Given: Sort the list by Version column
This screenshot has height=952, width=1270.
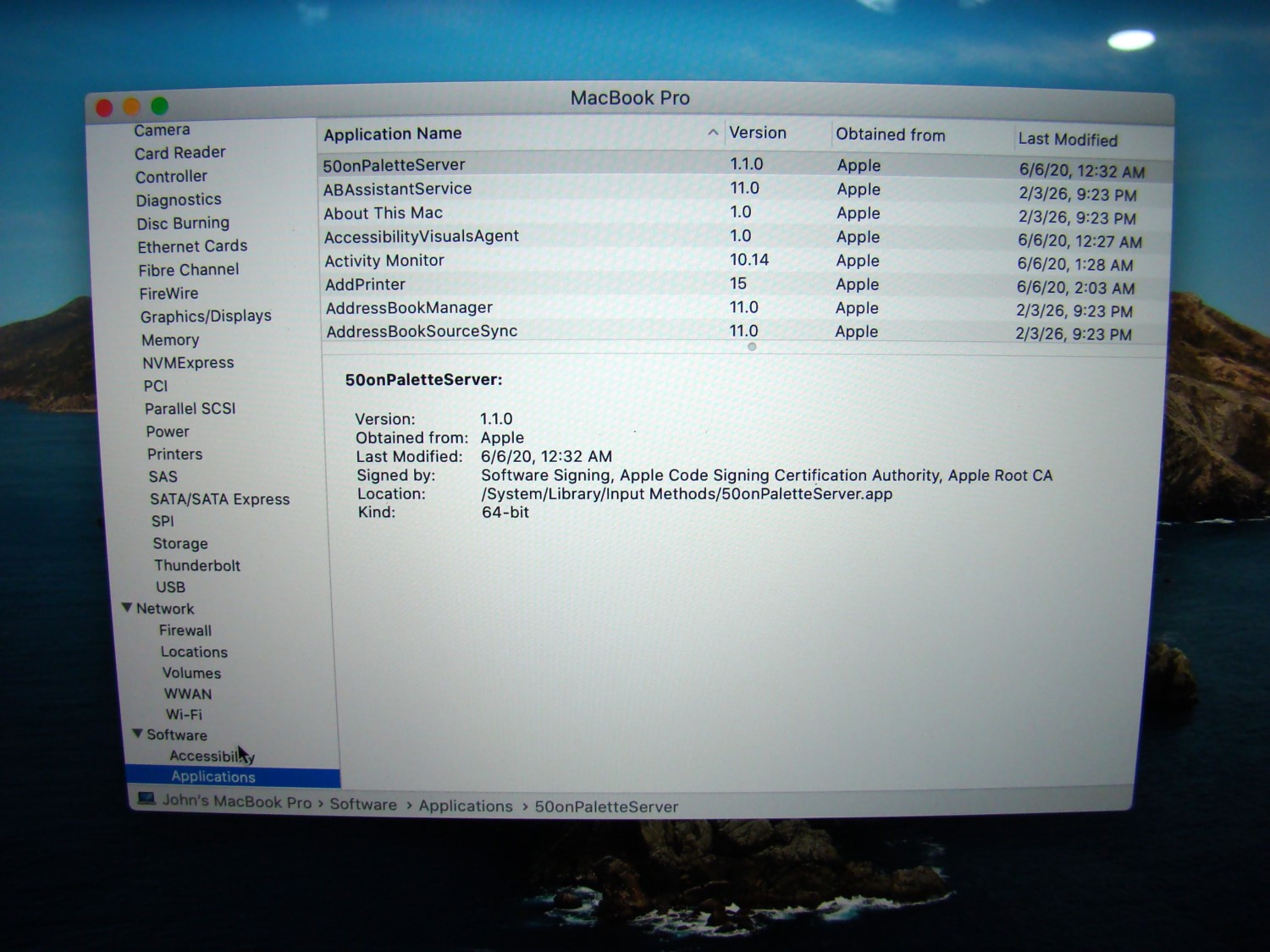Looking at the screenshot, I should (758, 133).
